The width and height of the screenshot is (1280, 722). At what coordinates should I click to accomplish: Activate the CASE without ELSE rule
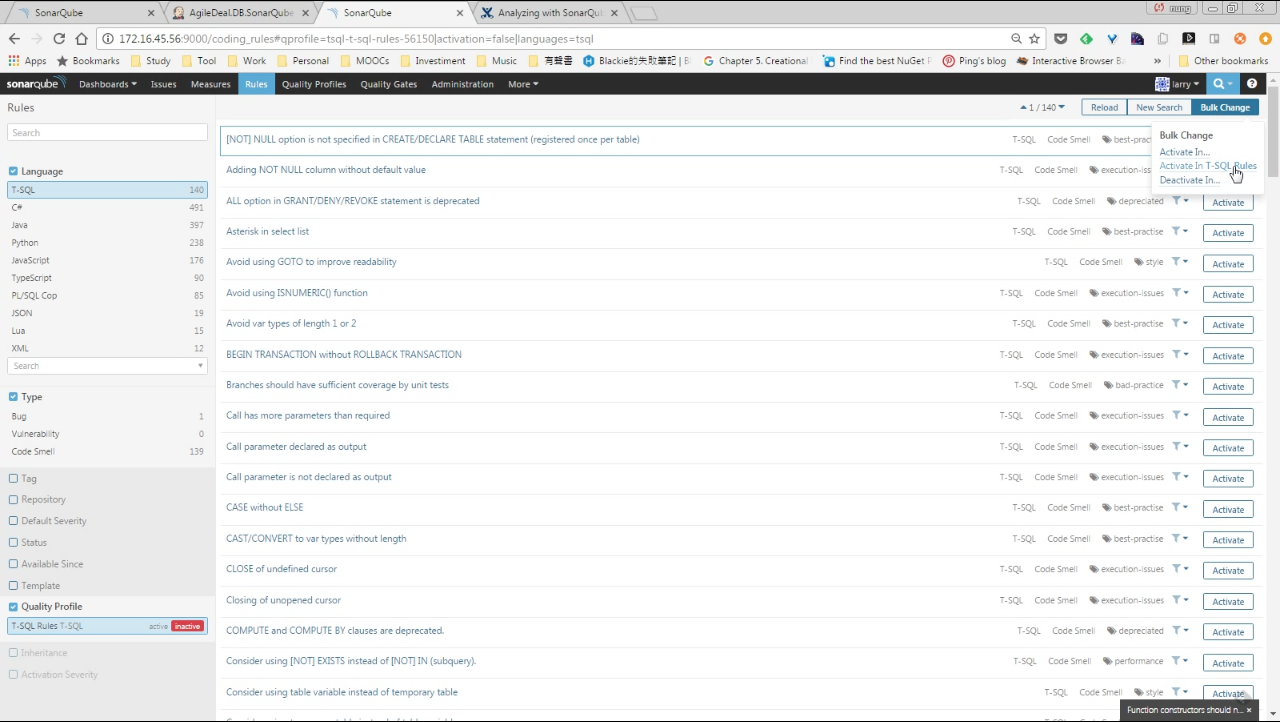click(x=1228, y=509)
